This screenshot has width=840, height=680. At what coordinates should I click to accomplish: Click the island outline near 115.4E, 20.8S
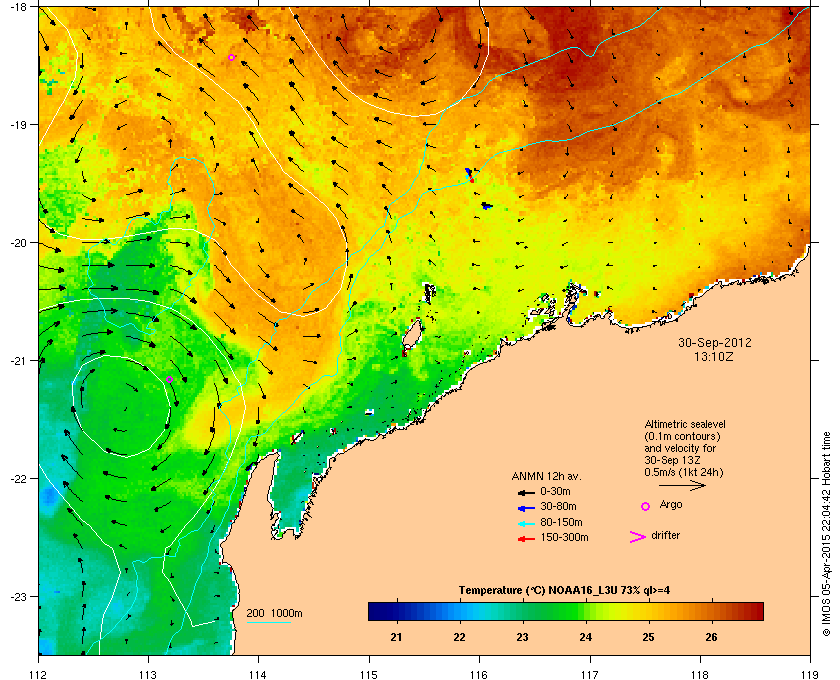pyautogui.click(x=412, y=334)
